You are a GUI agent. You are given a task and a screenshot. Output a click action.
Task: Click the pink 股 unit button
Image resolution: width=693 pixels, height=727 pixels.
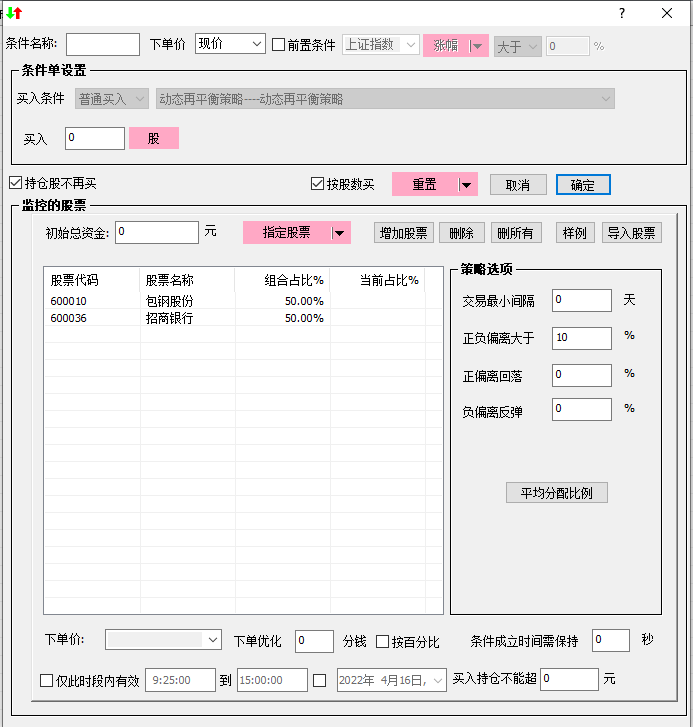point(154,138)
